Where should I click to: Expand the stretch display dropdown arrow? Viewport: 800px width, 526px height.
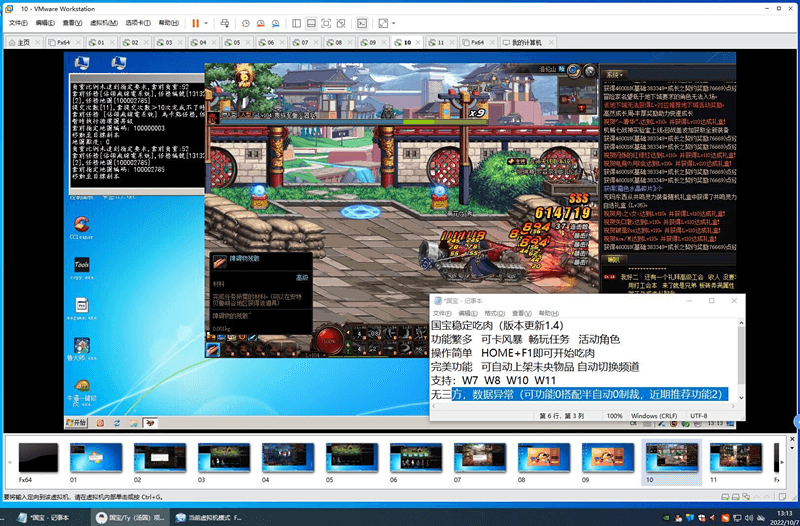click(x=393, y=23)
